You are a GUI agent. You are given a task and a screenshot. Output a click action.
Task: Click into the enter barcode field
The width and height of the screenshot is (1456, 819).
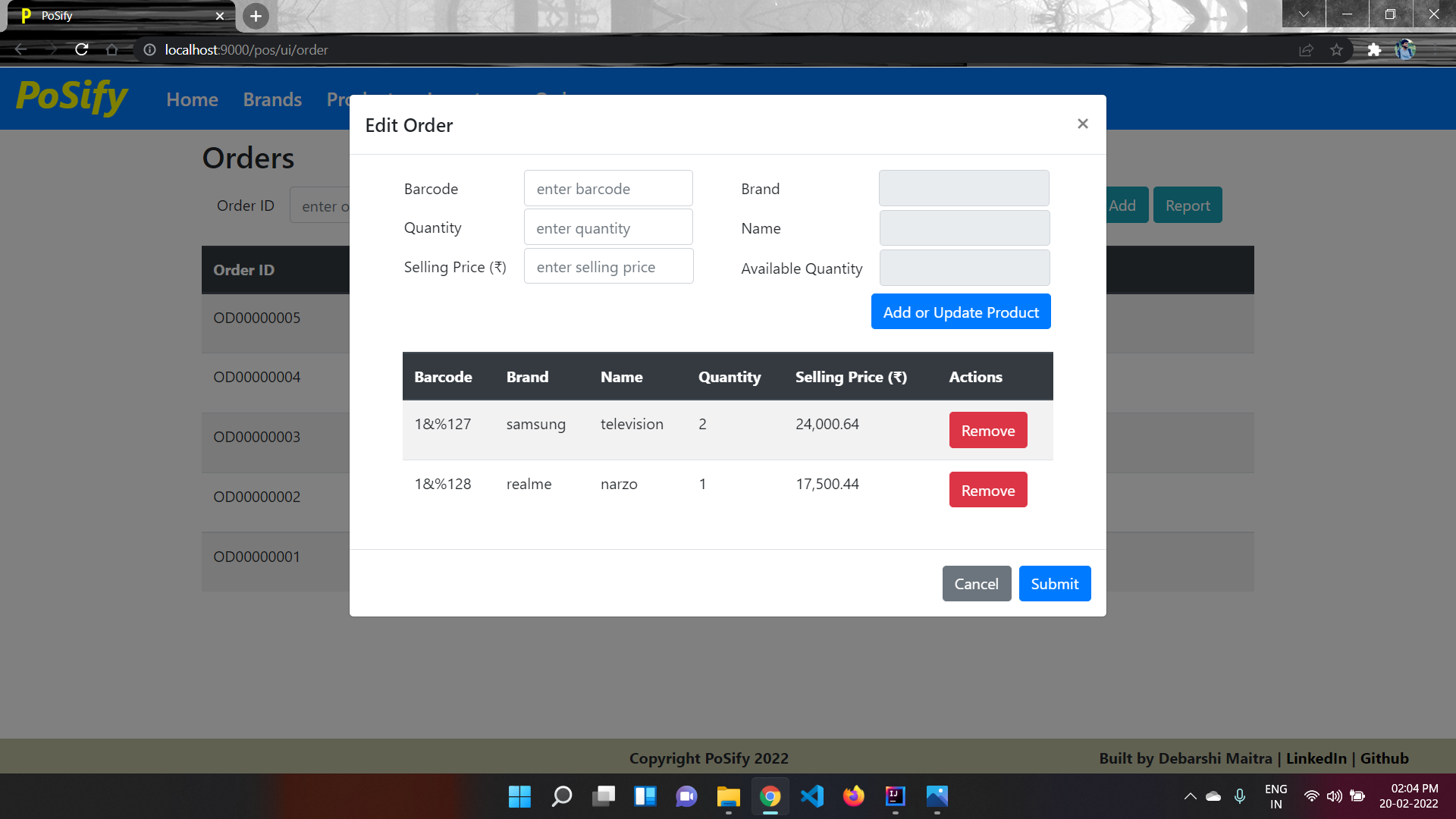607,189
